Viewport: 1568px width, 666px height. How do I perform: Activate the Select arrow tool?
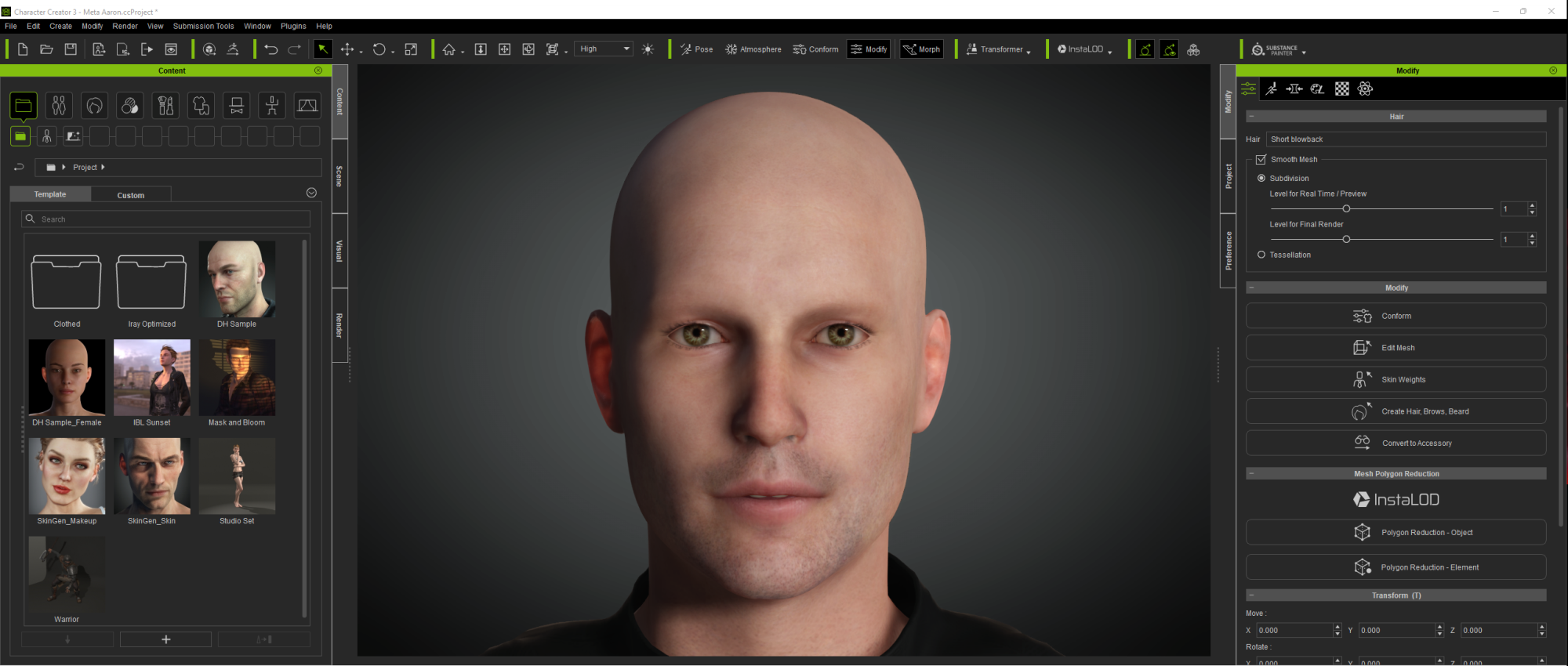coord(322,49)
